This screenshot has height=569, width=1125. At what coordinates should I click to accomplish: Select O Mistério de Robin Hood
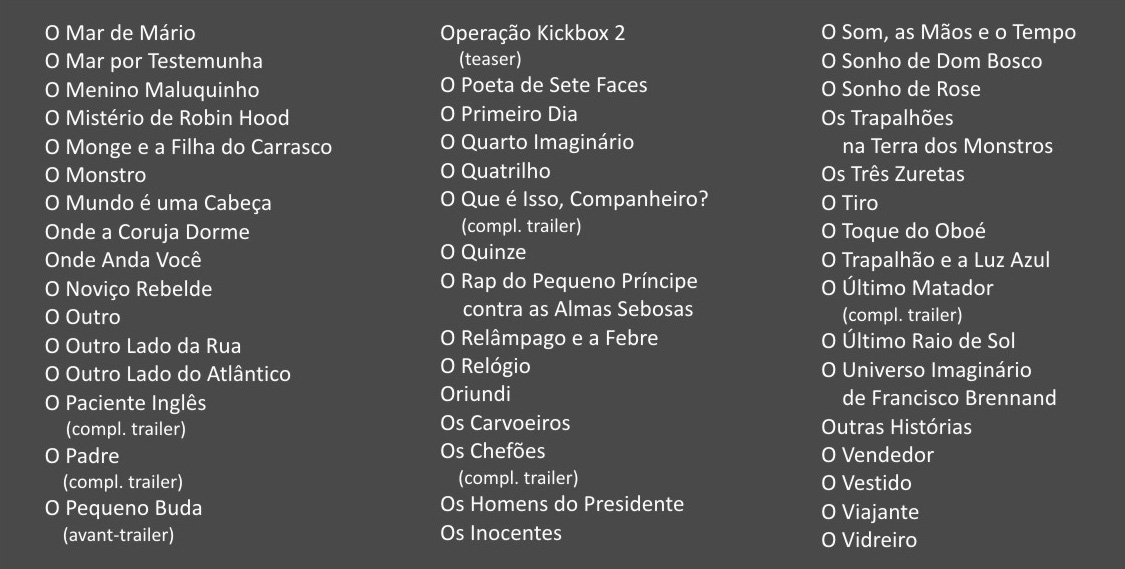coord(167,118)
